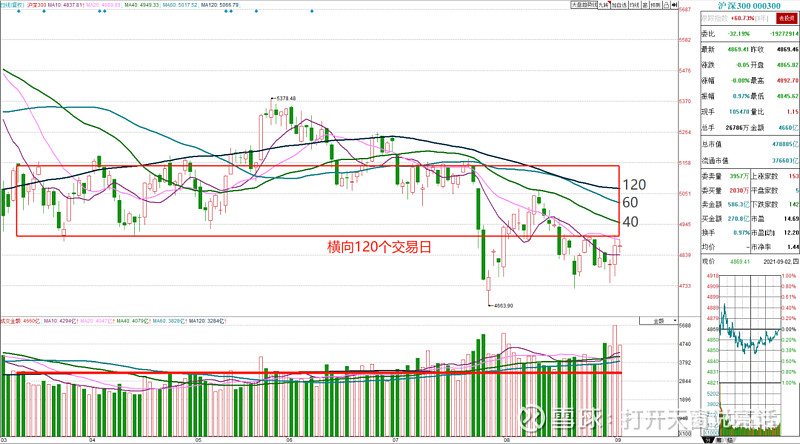Click volume legend MA120: 3284亿
Image resolution: width=800 pixels, height=444 pixels.
click(x=208, y=321)
